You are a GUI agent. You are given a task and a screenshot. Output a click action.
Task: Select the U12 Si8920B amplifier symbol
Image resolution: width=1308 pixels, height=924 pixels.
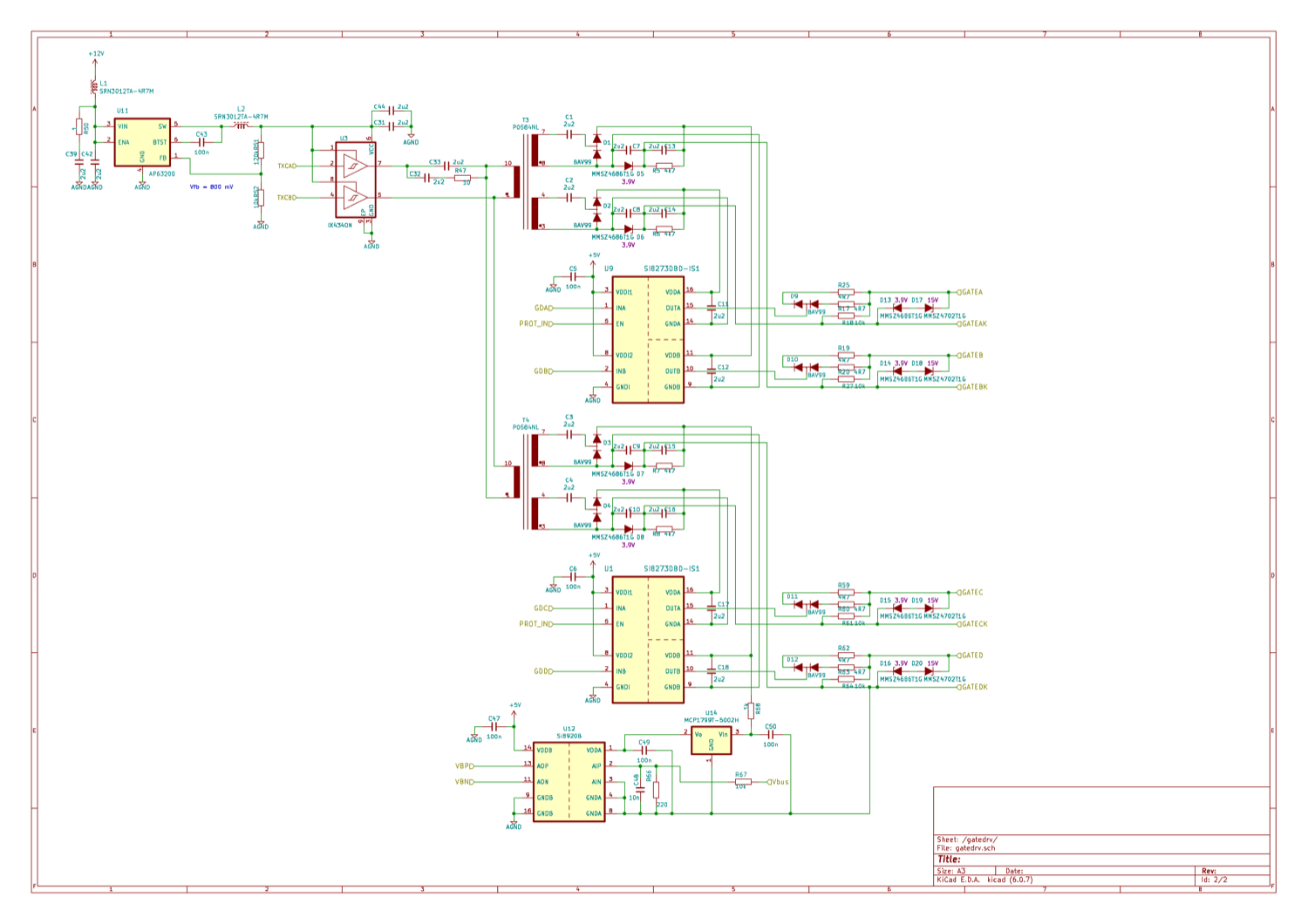pyautogui.click(x=569, y=782)
